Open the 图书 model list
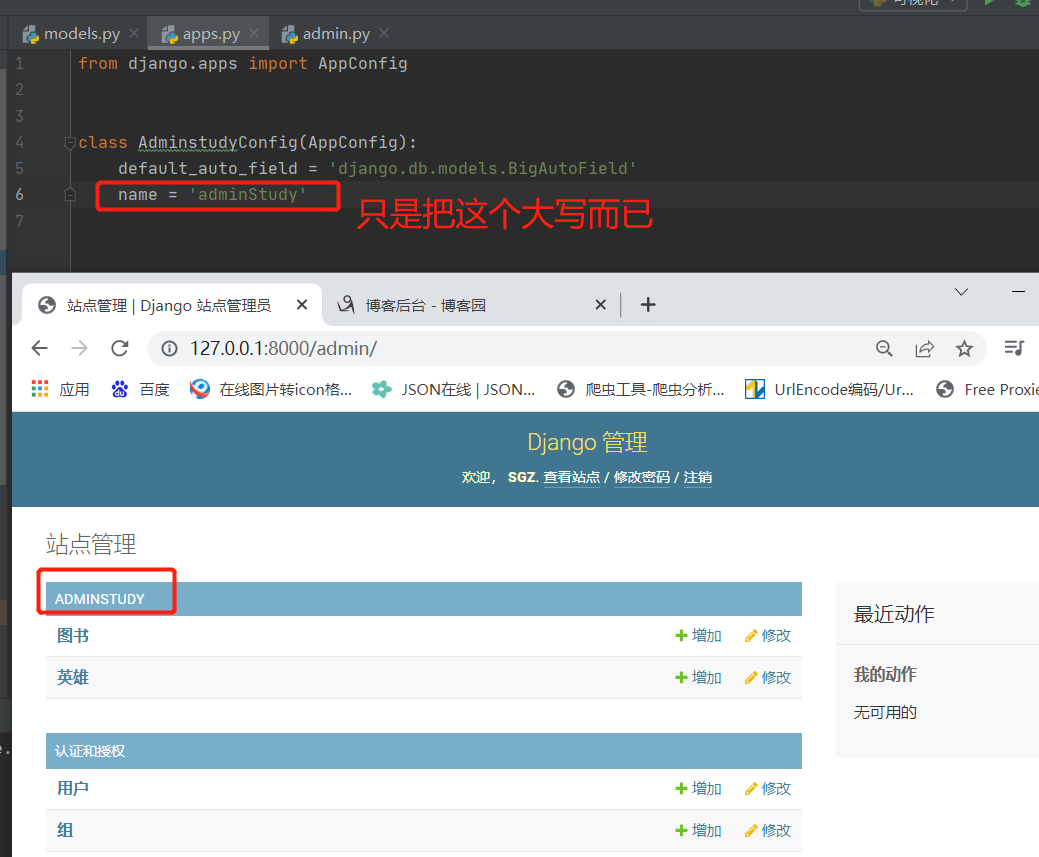Screen dimensions: 1039x857 coord(73,636)
